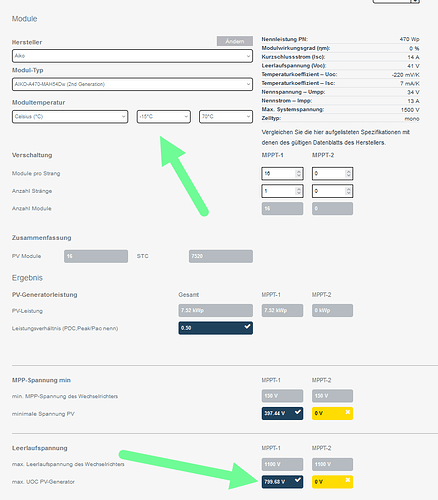
Task: Click the MPPT-2 Module pro Strang stepper arrows
Action: [x=348, y=174]
